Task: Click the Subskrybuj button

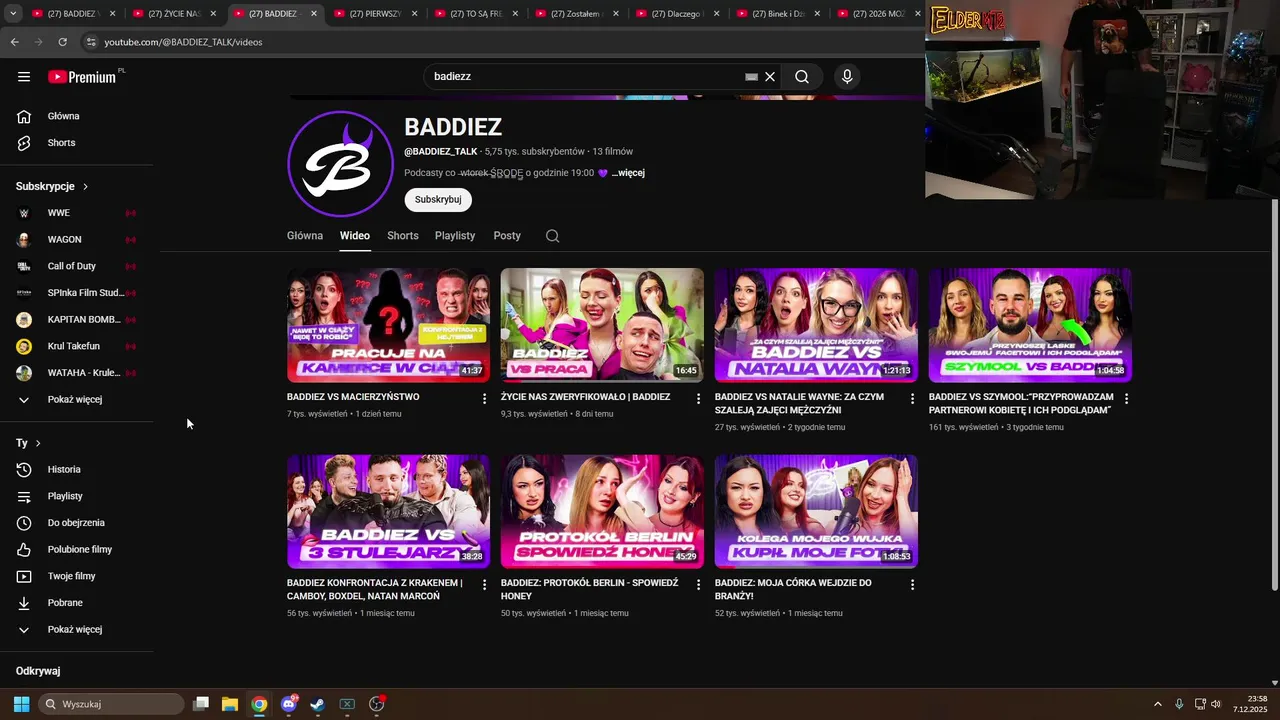Action: point(438,200)
